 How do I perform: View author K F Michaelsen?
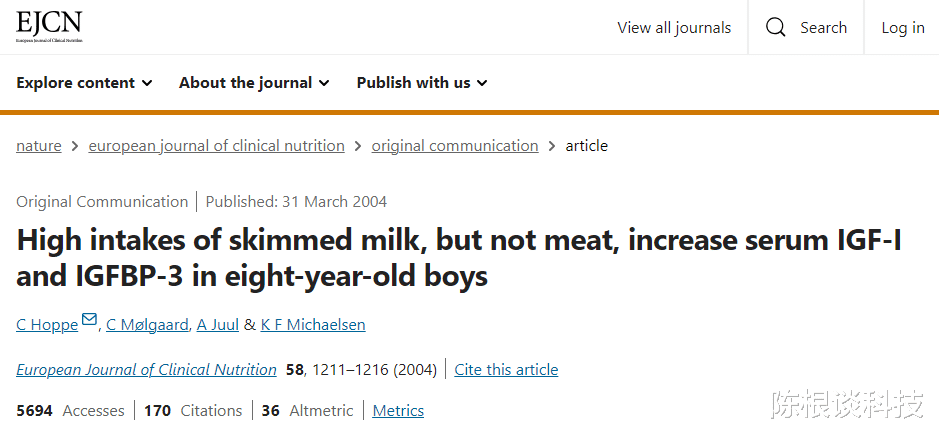[313, 324]
